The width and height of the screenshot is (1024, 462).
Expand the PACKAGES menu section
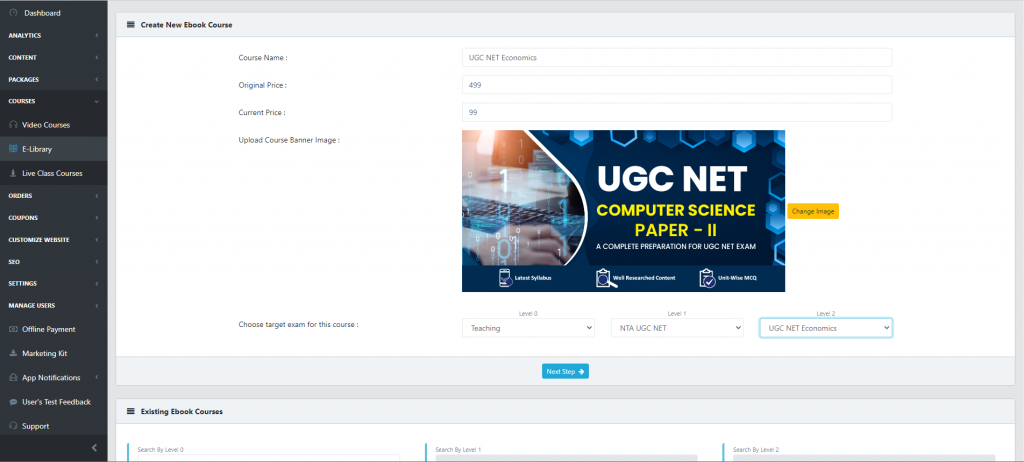click(54, 80)
